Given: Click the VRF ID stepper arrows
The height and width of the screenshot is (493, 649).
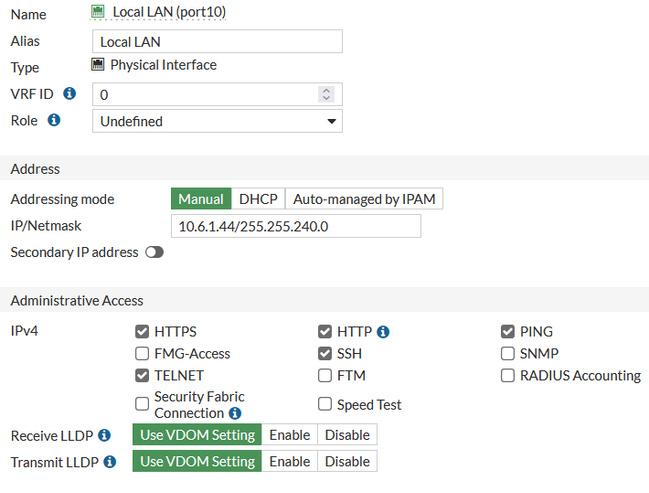Looking at the screenshot, I should [x=325, y=94].
